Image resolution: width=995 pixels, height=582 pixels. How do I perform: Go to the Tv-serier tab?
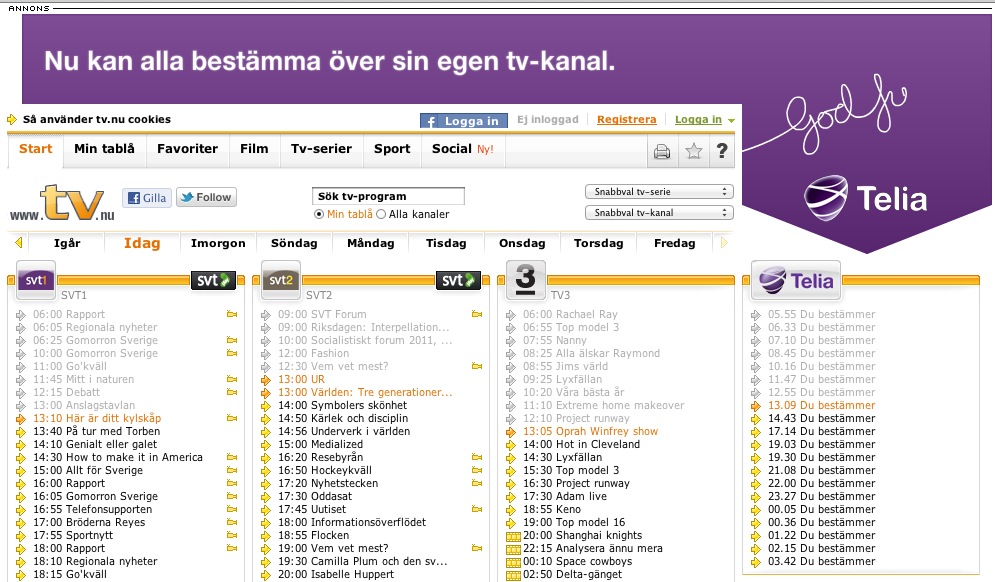point(321,149)
